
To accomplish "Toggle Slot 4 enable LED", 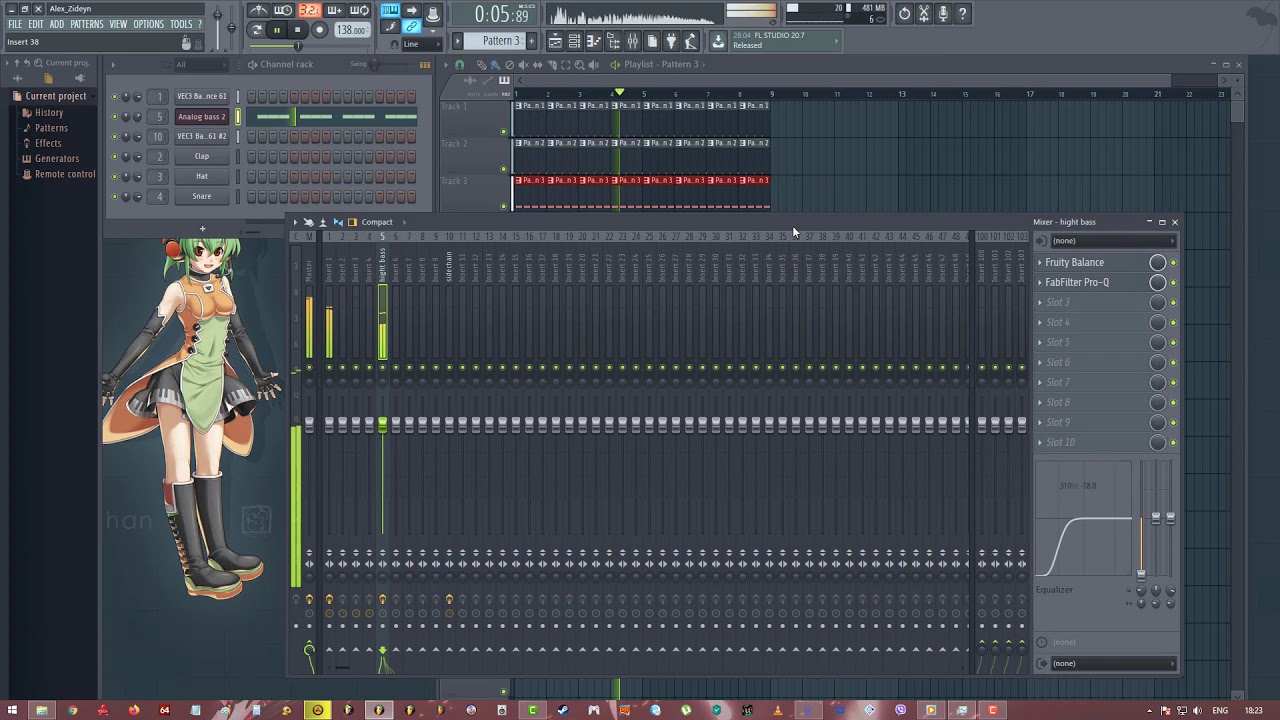I will coord(1173,323).
